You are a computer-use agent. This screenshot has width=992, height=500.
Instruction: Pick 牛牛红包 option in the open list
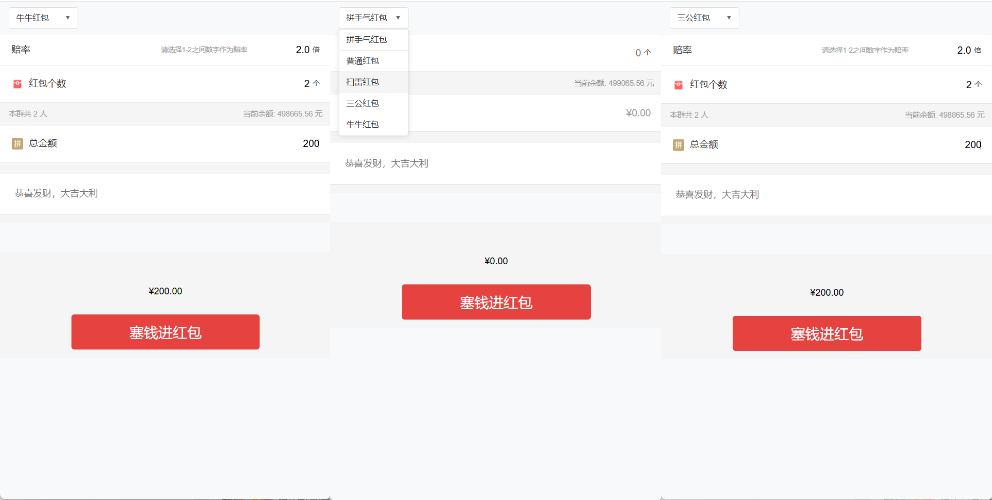click(364, 124)
